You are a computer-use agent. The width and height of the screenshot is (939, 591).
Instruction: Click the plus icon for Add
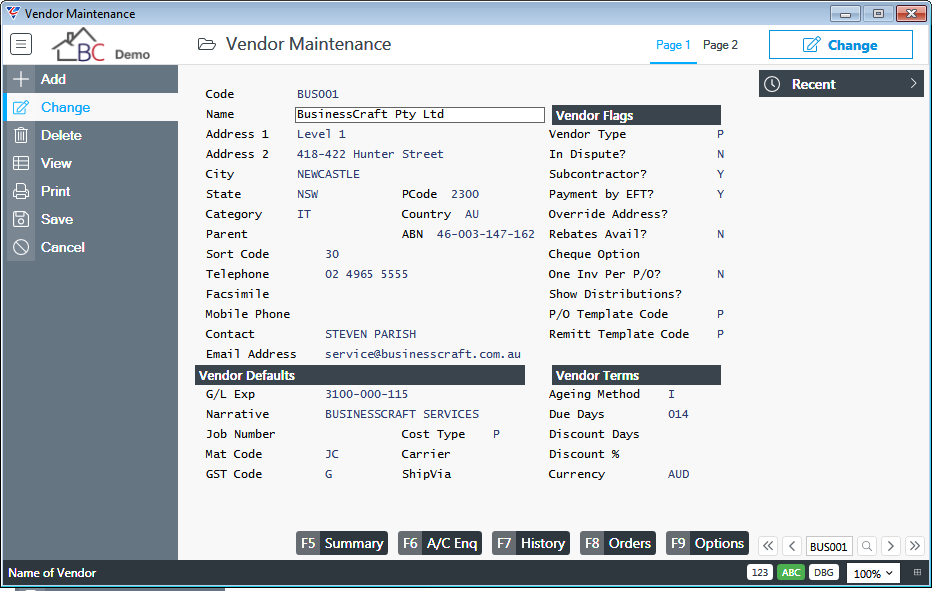tap(21, 79)
